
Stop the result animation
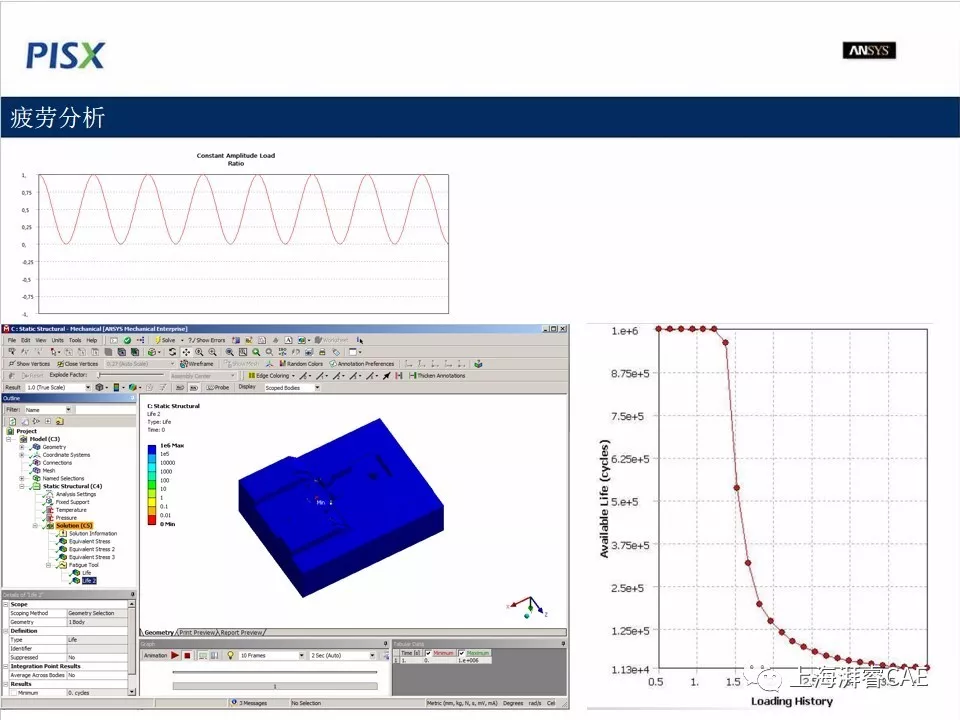(x=187, y=655)
